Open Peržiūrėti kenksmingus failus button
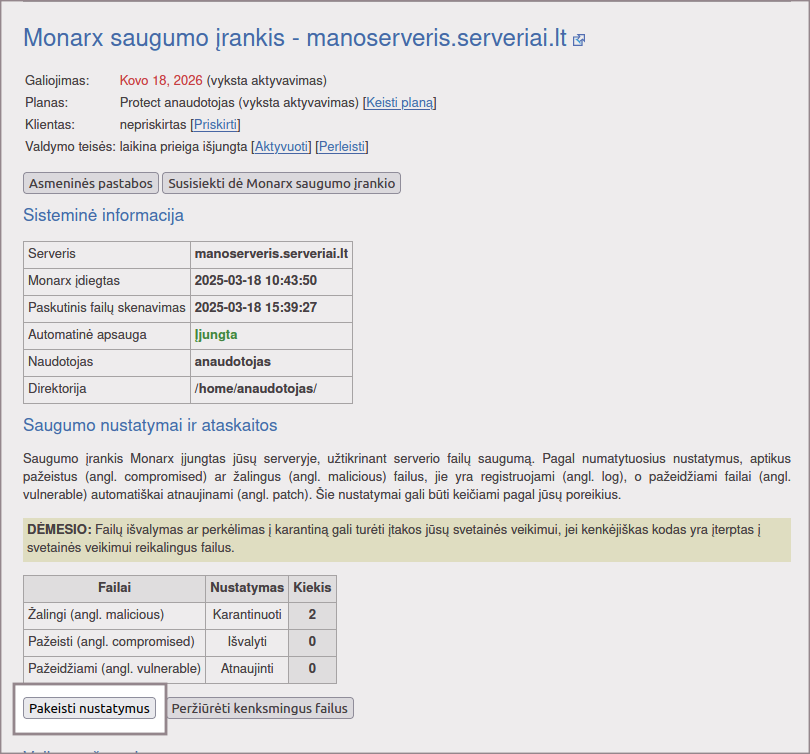The image size is (810, 754). point(260,708)
